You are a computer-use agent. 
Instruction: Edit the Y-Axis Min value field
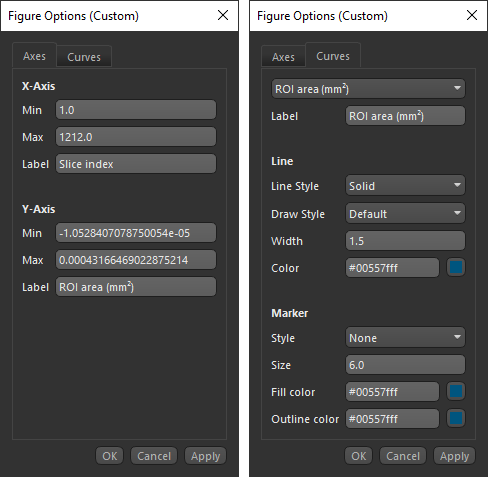pos(136,233)
